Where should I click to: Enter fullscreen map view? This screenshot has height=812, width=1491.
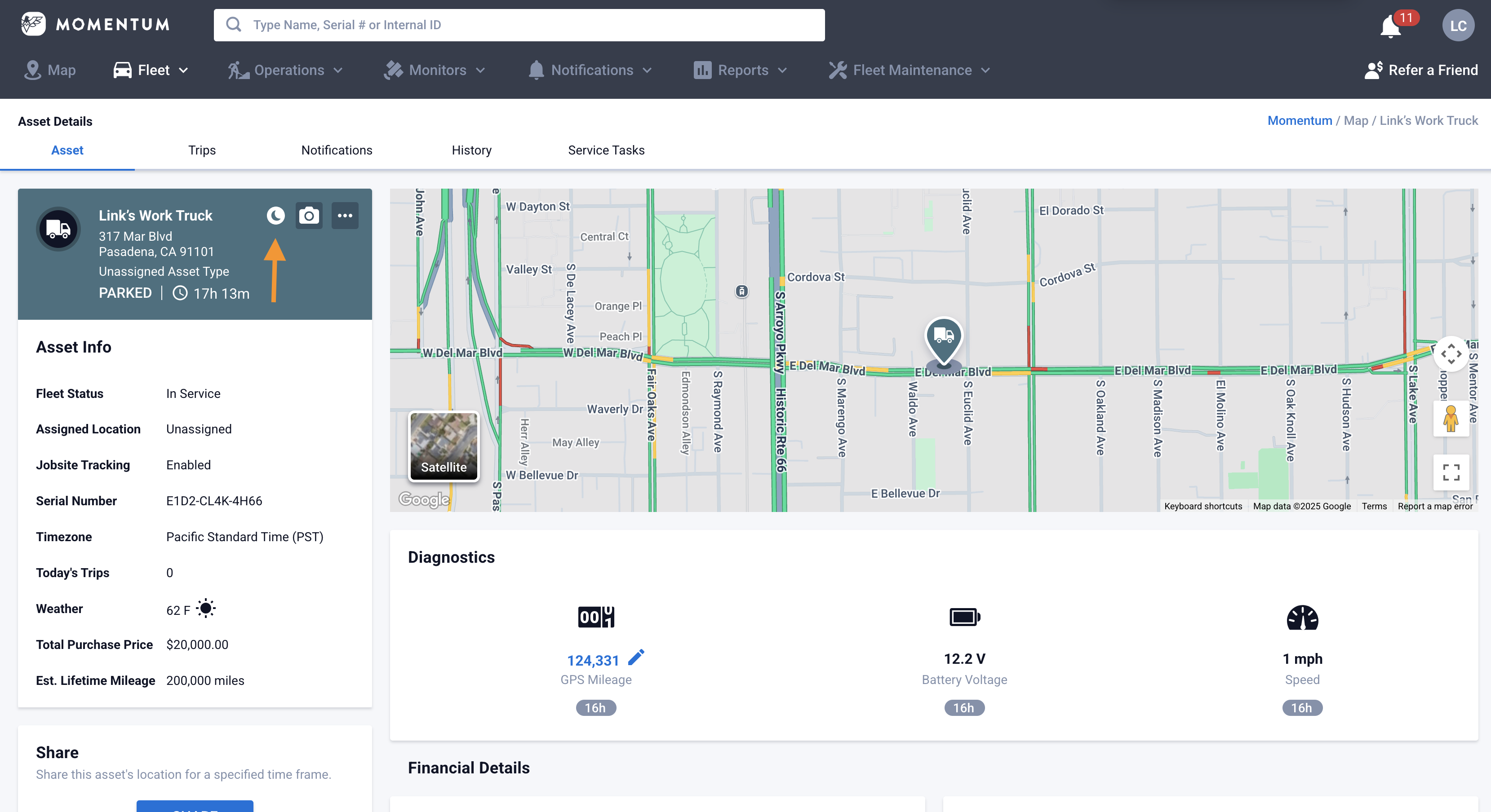pyautogui.click(x=1451, y=472)
